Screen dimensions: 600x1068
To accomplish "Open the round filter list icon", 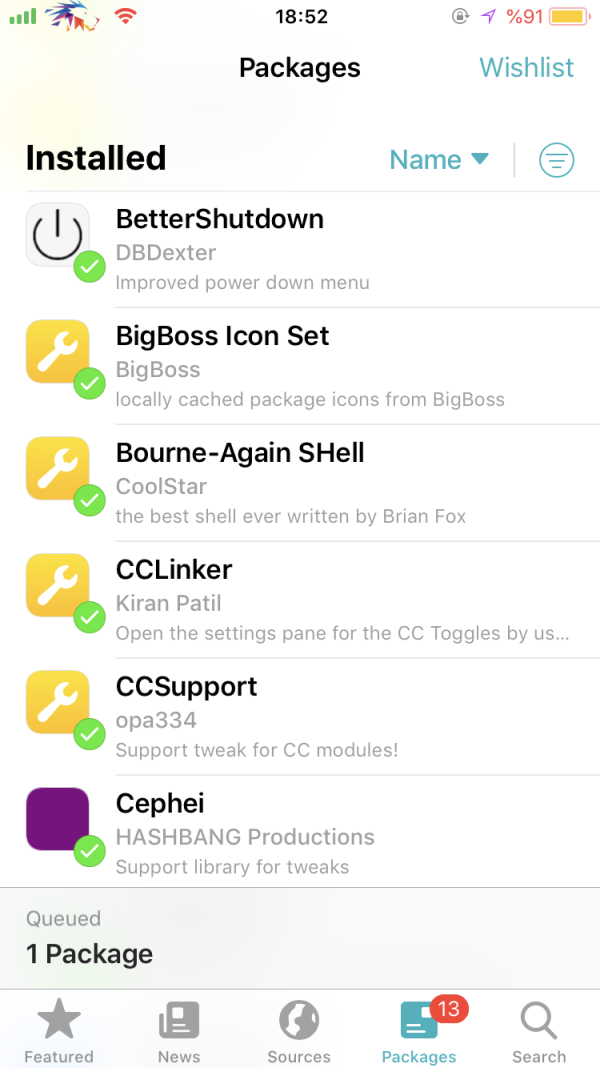I will pyautogui.click(x=556, y=160).
